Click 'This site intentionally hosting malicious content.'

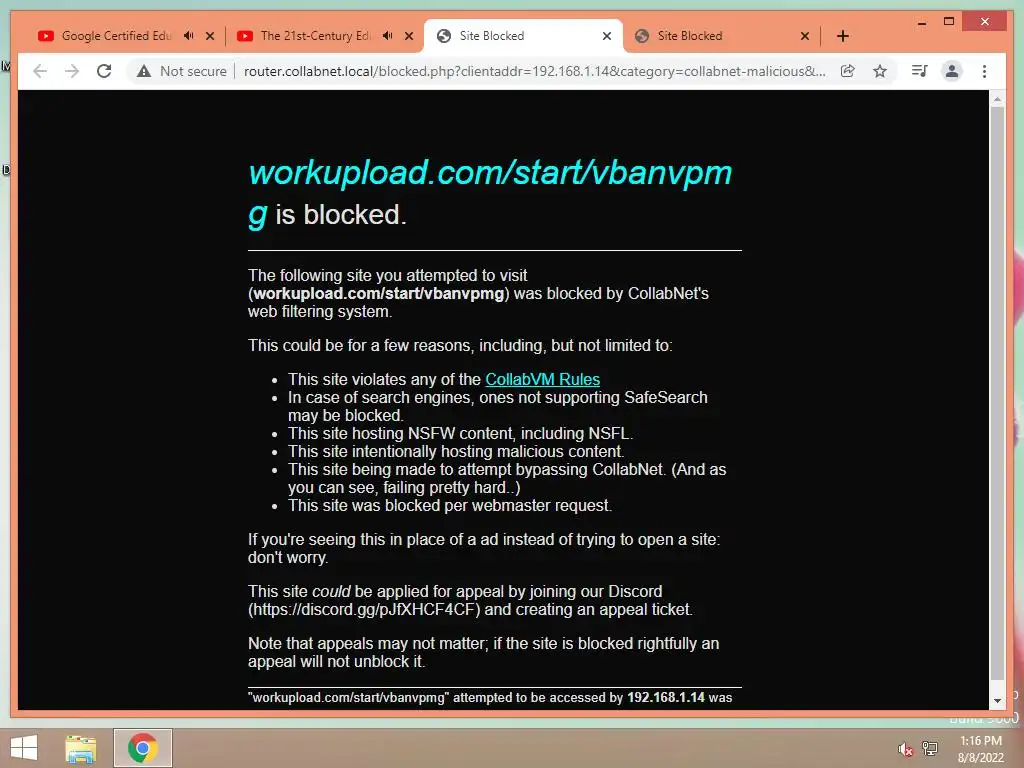(456, 451)
